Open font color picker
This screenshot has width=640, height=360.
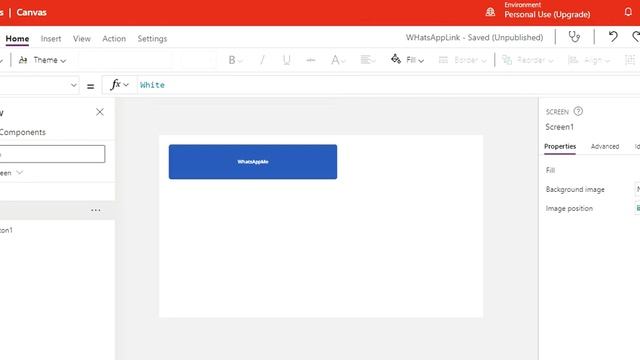338,60
